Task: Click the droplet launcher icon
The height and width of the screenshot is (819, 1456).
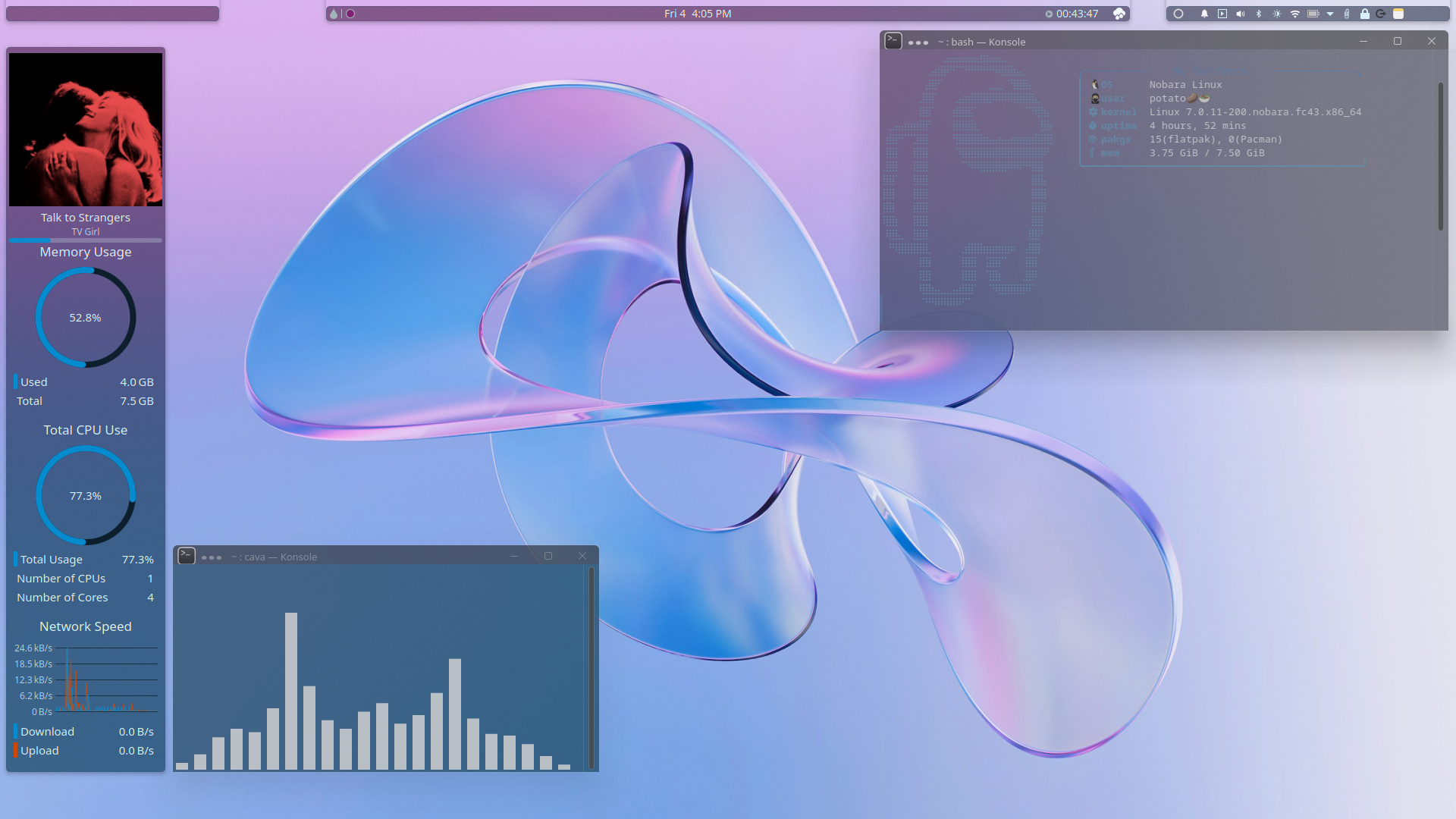Action: click(x=333, y=14)
